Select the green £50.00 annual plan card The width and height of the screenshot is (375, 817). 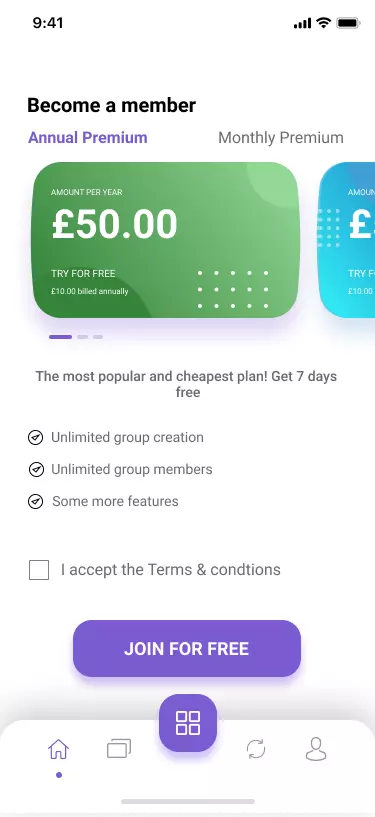(166, 240)
